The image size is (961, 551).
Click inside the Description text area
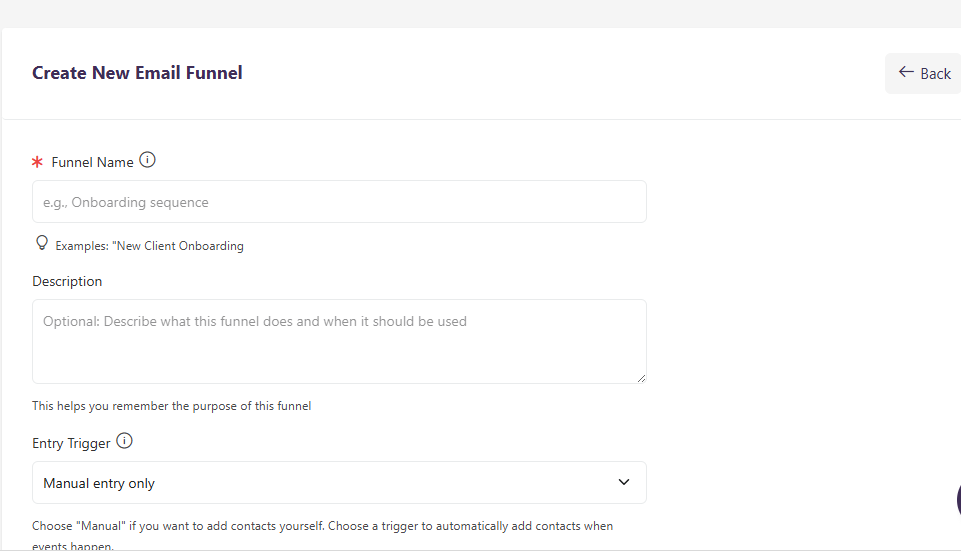pos(339,340)
